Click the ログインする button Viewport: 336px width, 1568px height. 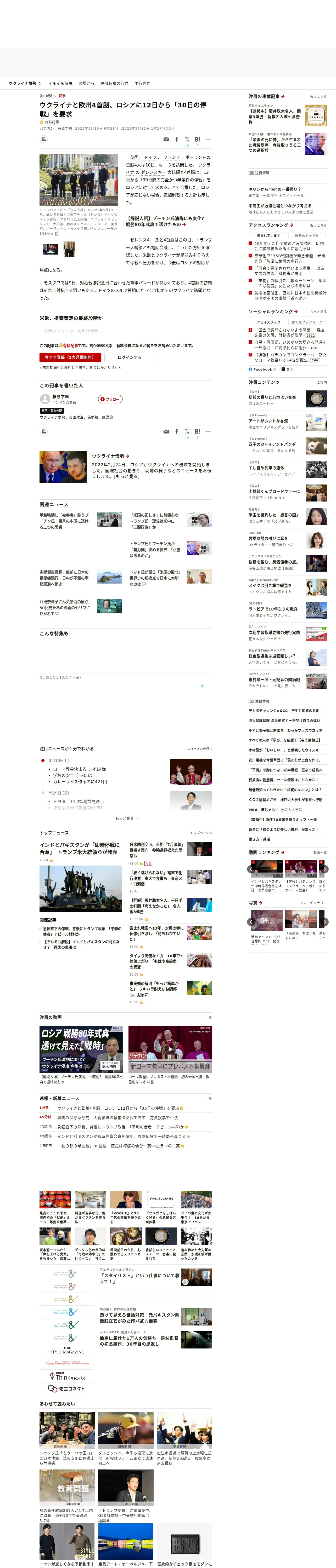(x=129, y=357)
